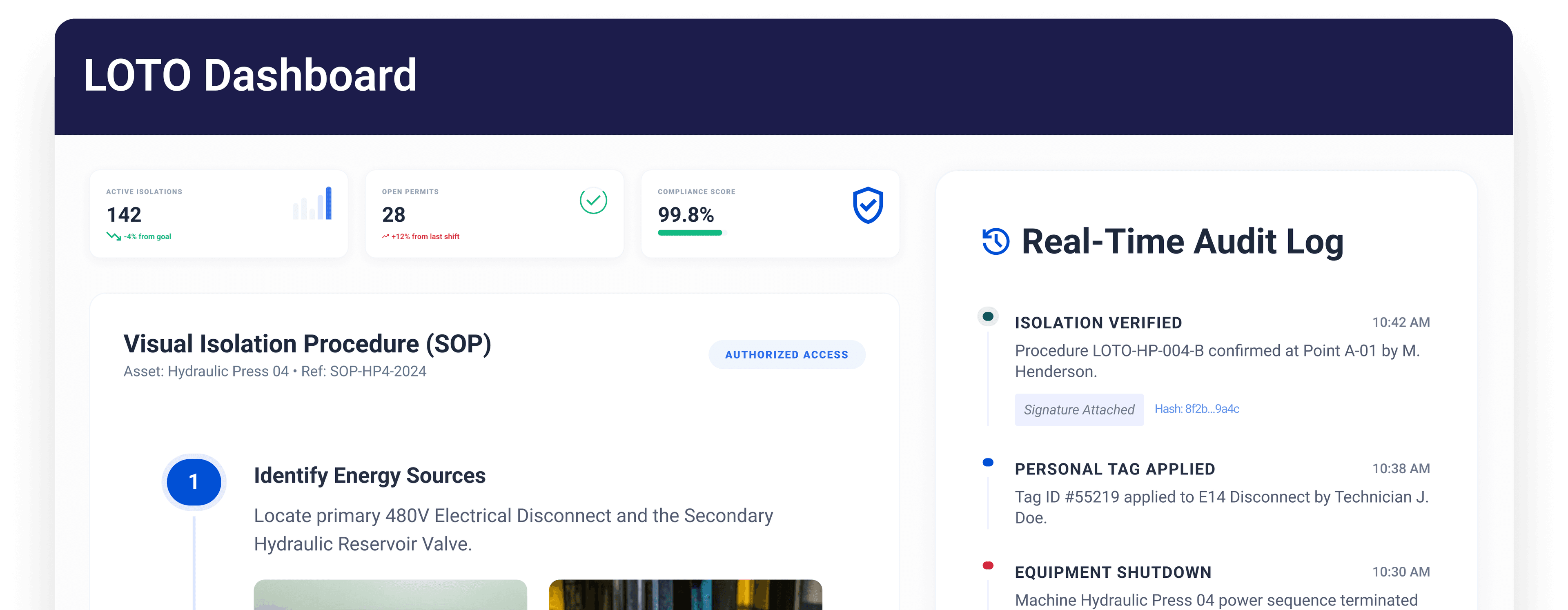Click the Isolation Verified timeline dot
The height and width of the screenshot is (610, 1568).
point(988,316)
